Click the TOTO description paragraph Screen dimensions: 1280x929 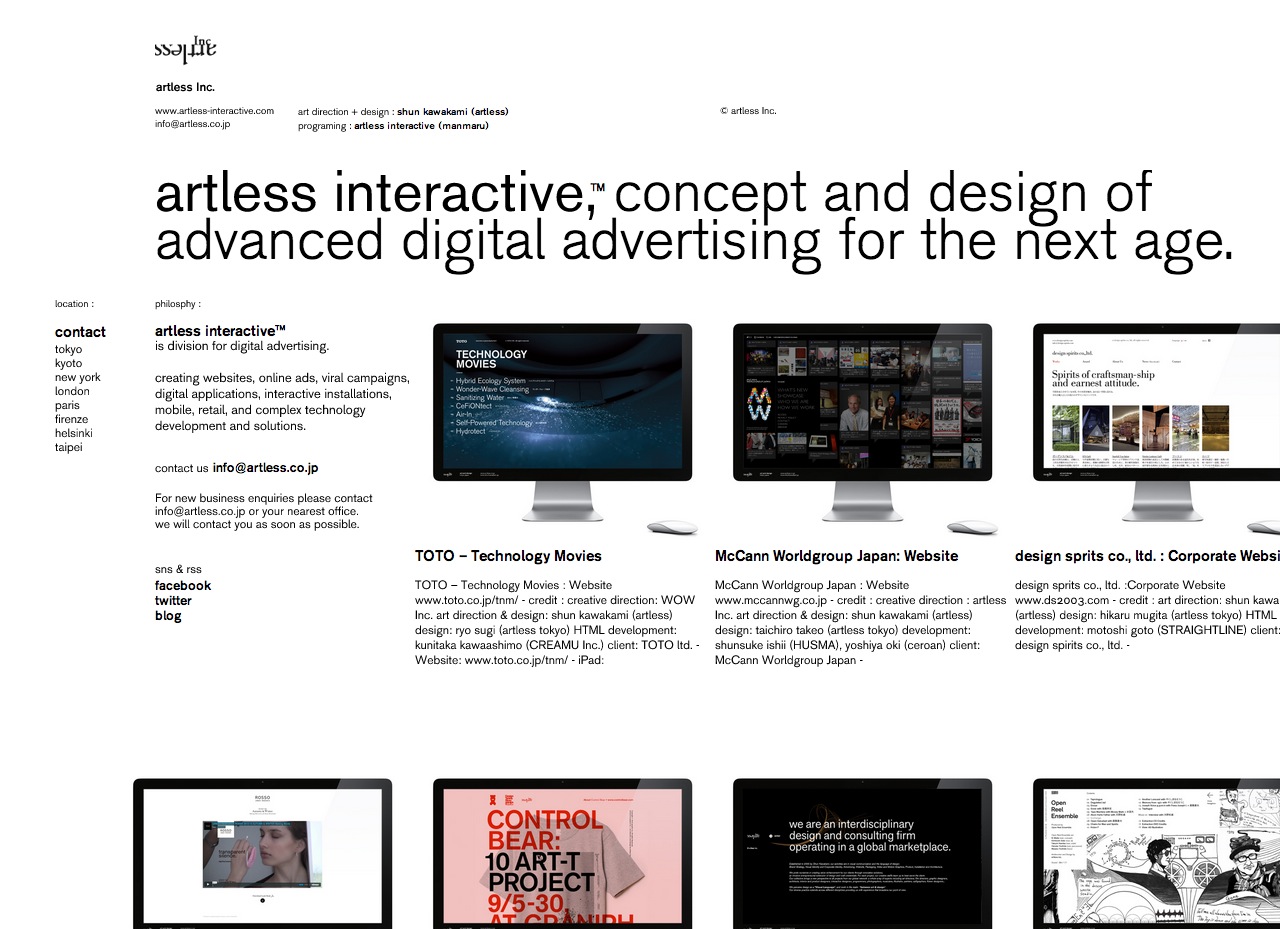point(557,623)
